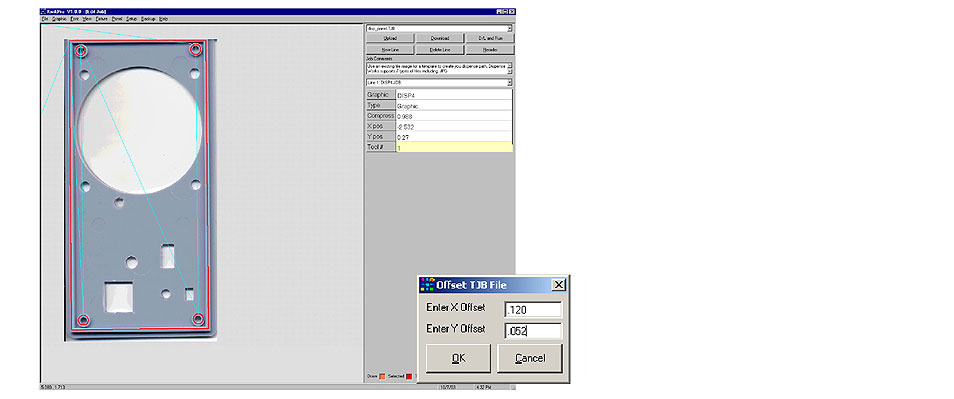The width and height of the screenshot is (954, 399).
Task: Select bottom-right red circle dispense point
Action: pos(197,318)
